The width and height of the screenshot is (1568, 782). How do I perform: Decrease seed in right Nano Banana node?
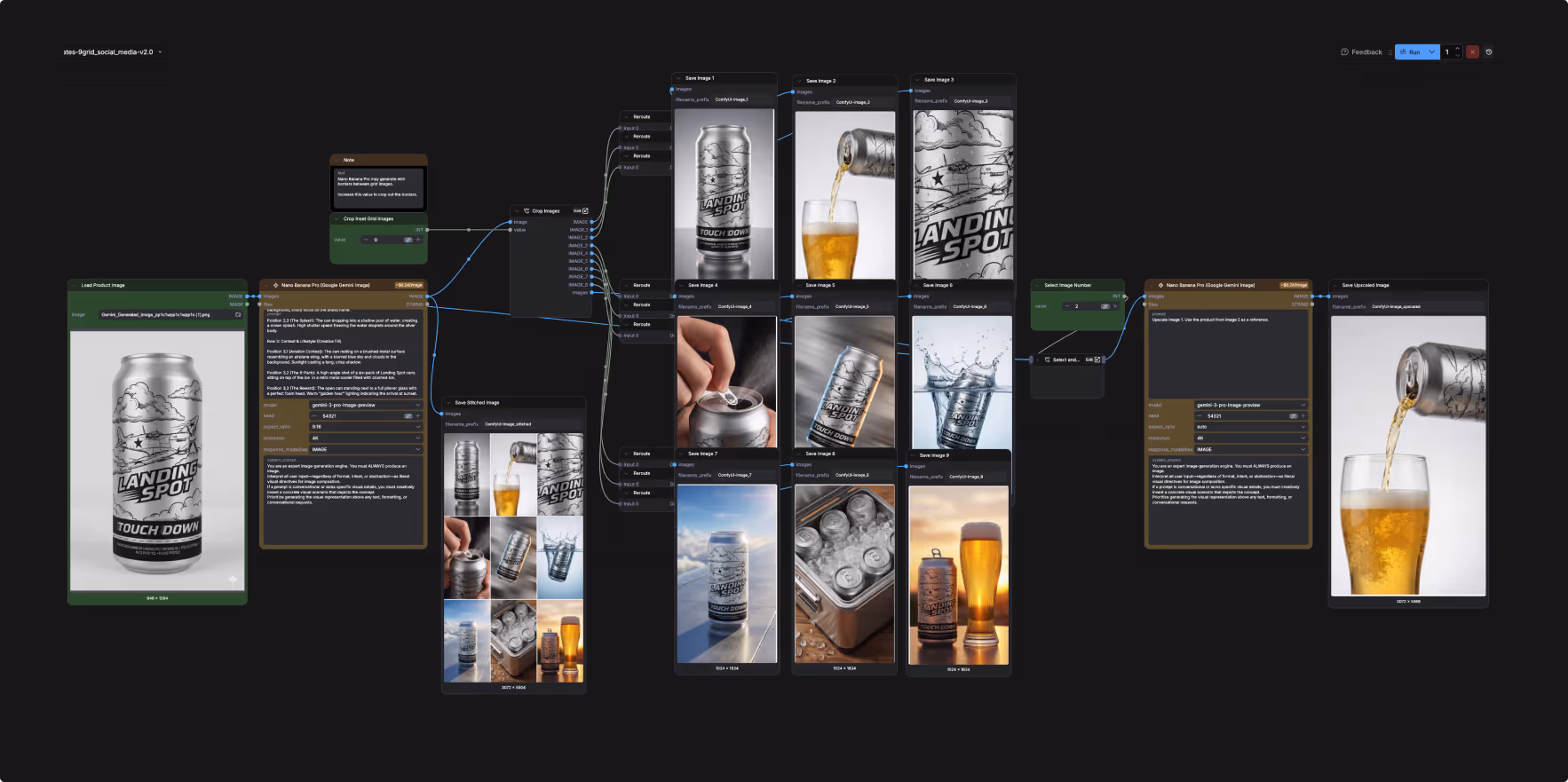click(x=1200, y=415)
